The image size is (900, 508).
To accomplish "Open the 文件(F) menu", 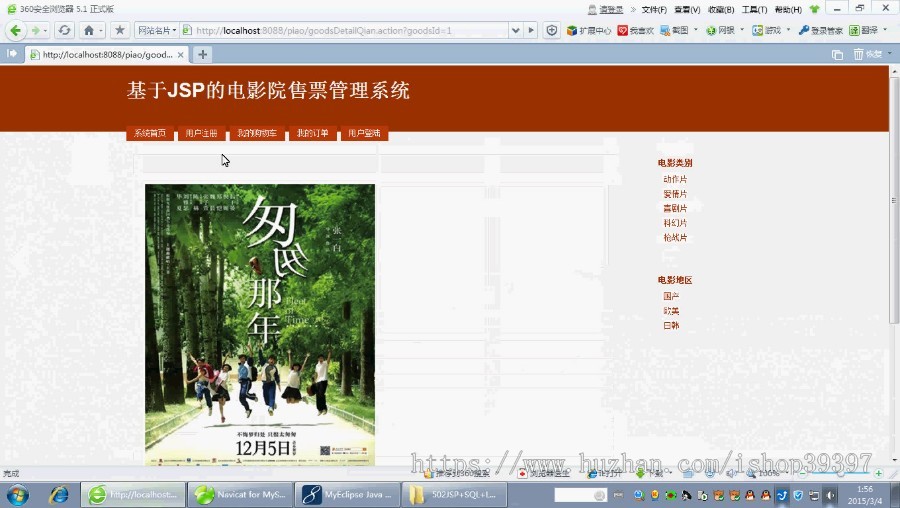I will point(654,9).
